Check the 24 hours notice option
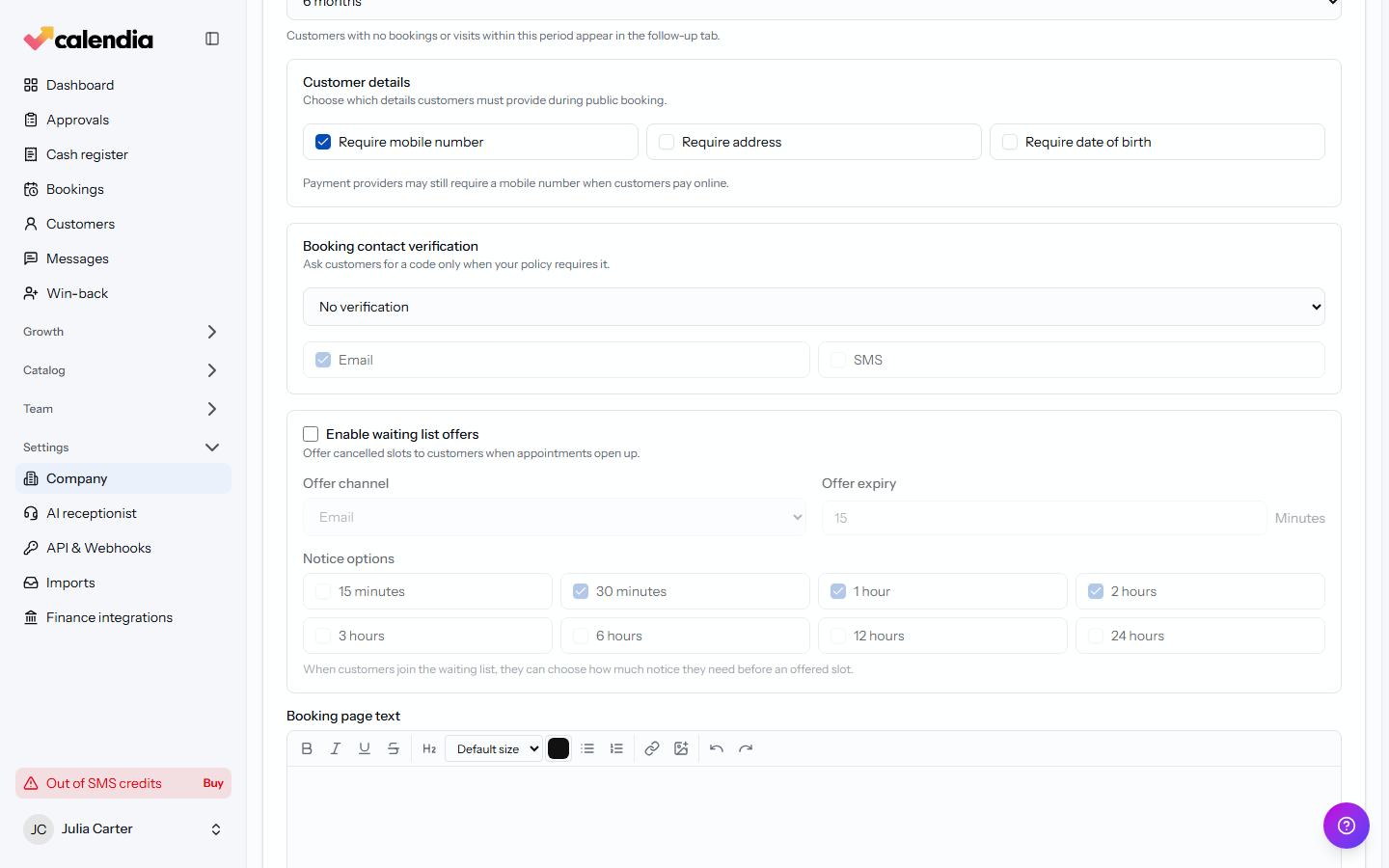The image size is (1389, 868). [1096, 636]
